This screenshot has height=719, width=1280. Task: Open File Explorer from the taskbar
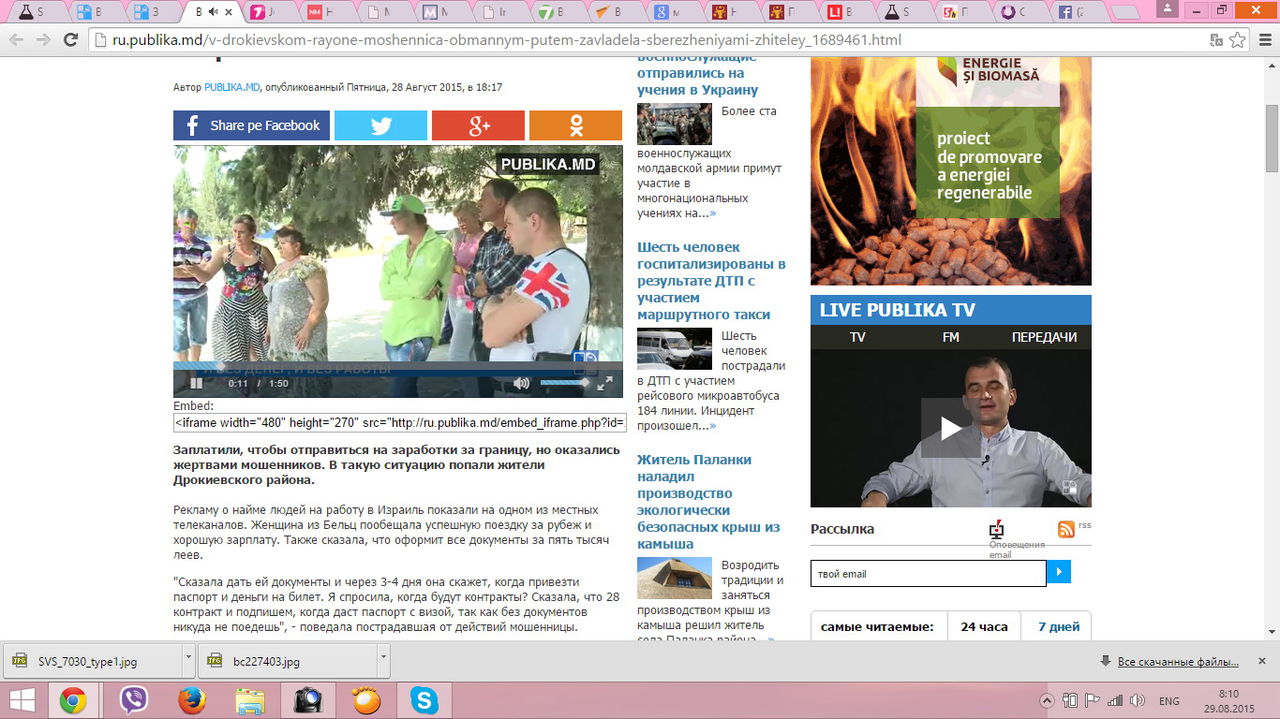coord(250,701)
